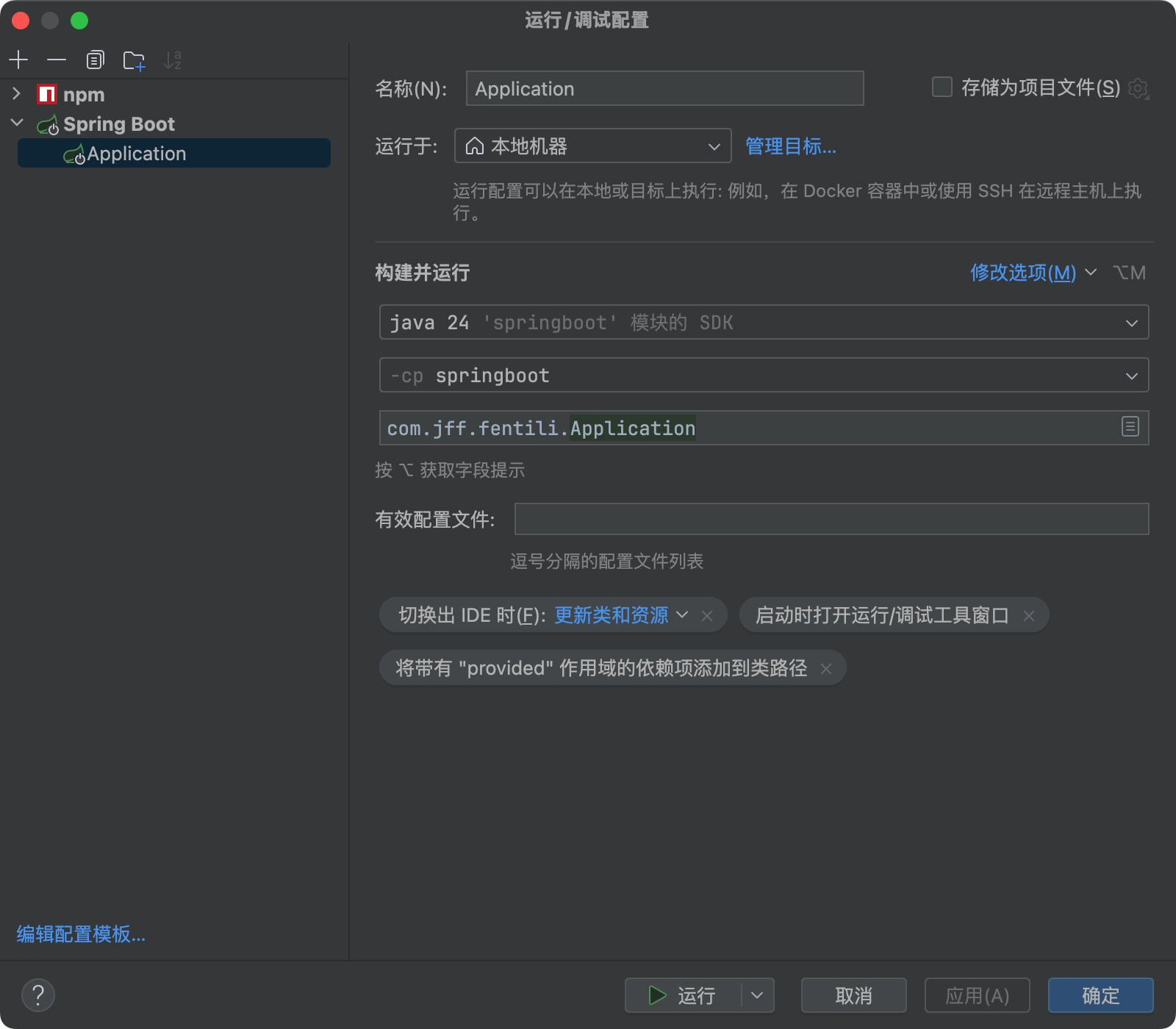Open the 更新类和资源 dropdown
Viewport: 1176px width, 1029px height.
620,615
